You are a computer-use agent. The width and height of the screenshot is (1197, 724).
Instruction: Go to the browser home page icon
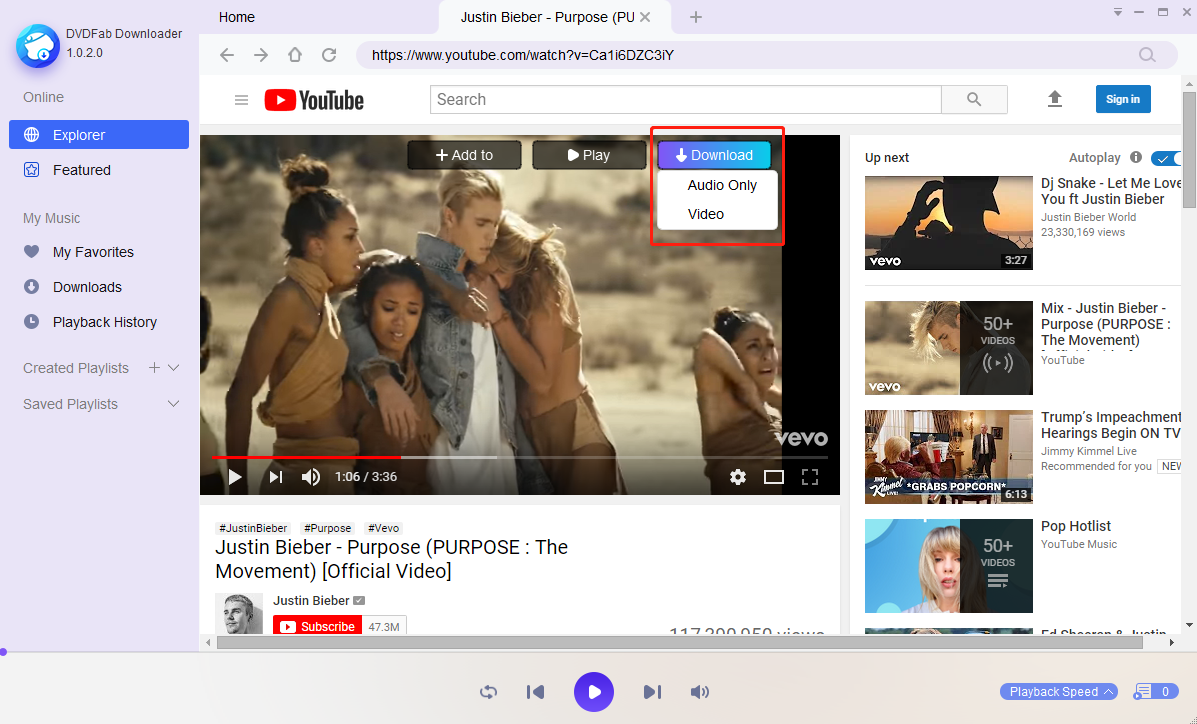(294, 55)
